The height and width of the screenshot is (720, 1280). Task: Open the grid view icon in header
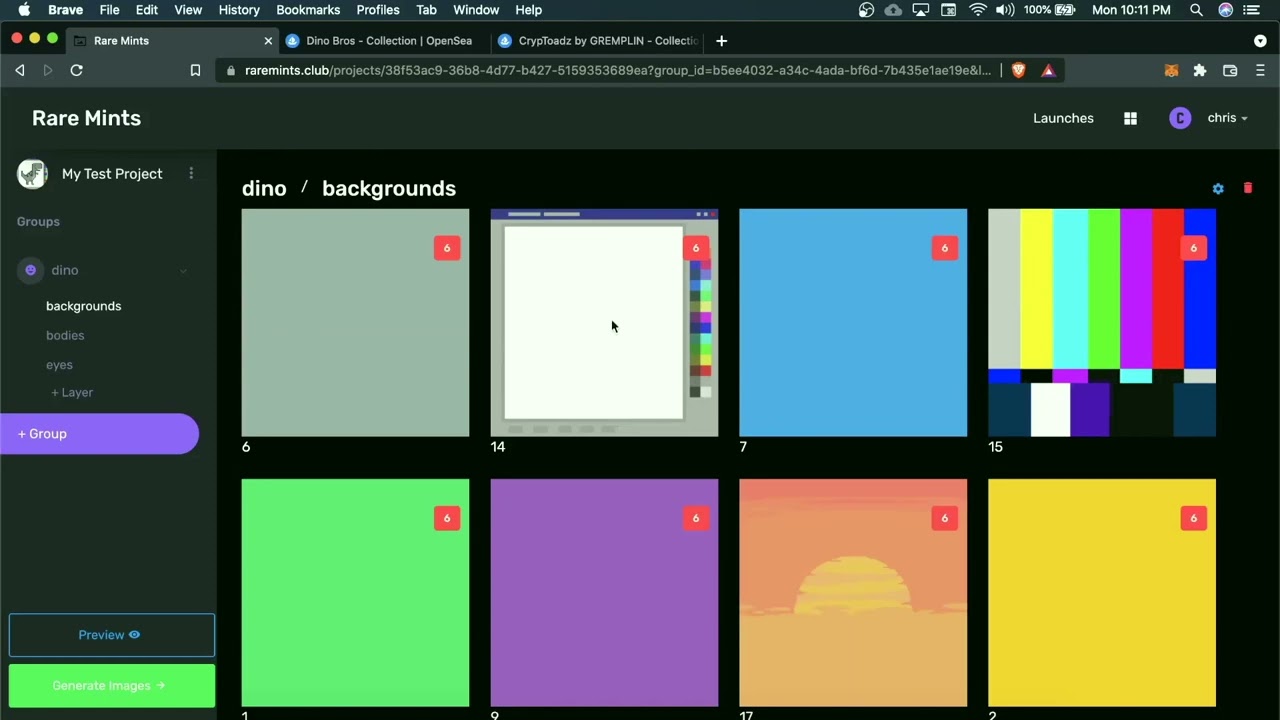coord(1130,118)
